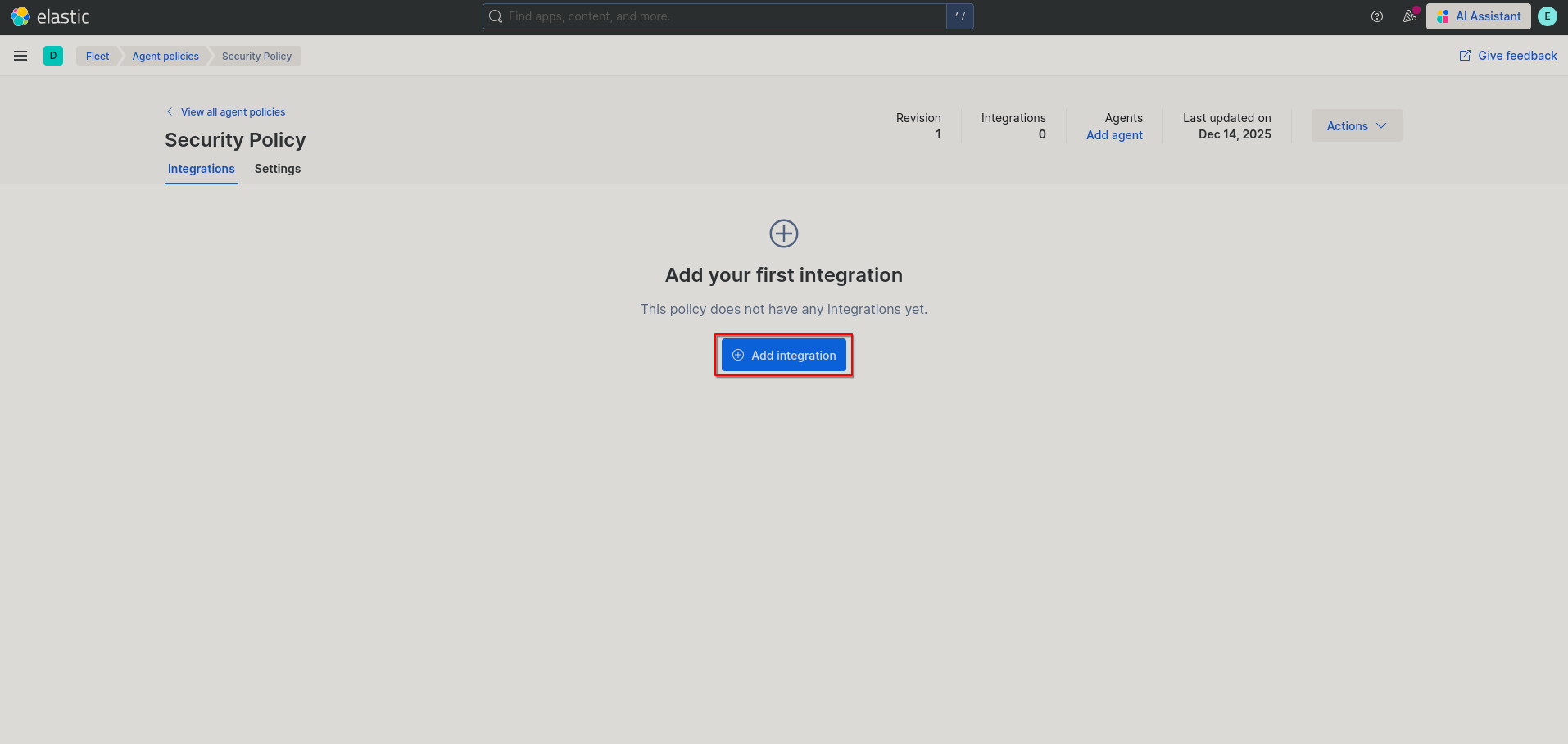Focus the Find apps search field
The image size is (1568, 744).
pyautogui.click(x=714, y=16)
